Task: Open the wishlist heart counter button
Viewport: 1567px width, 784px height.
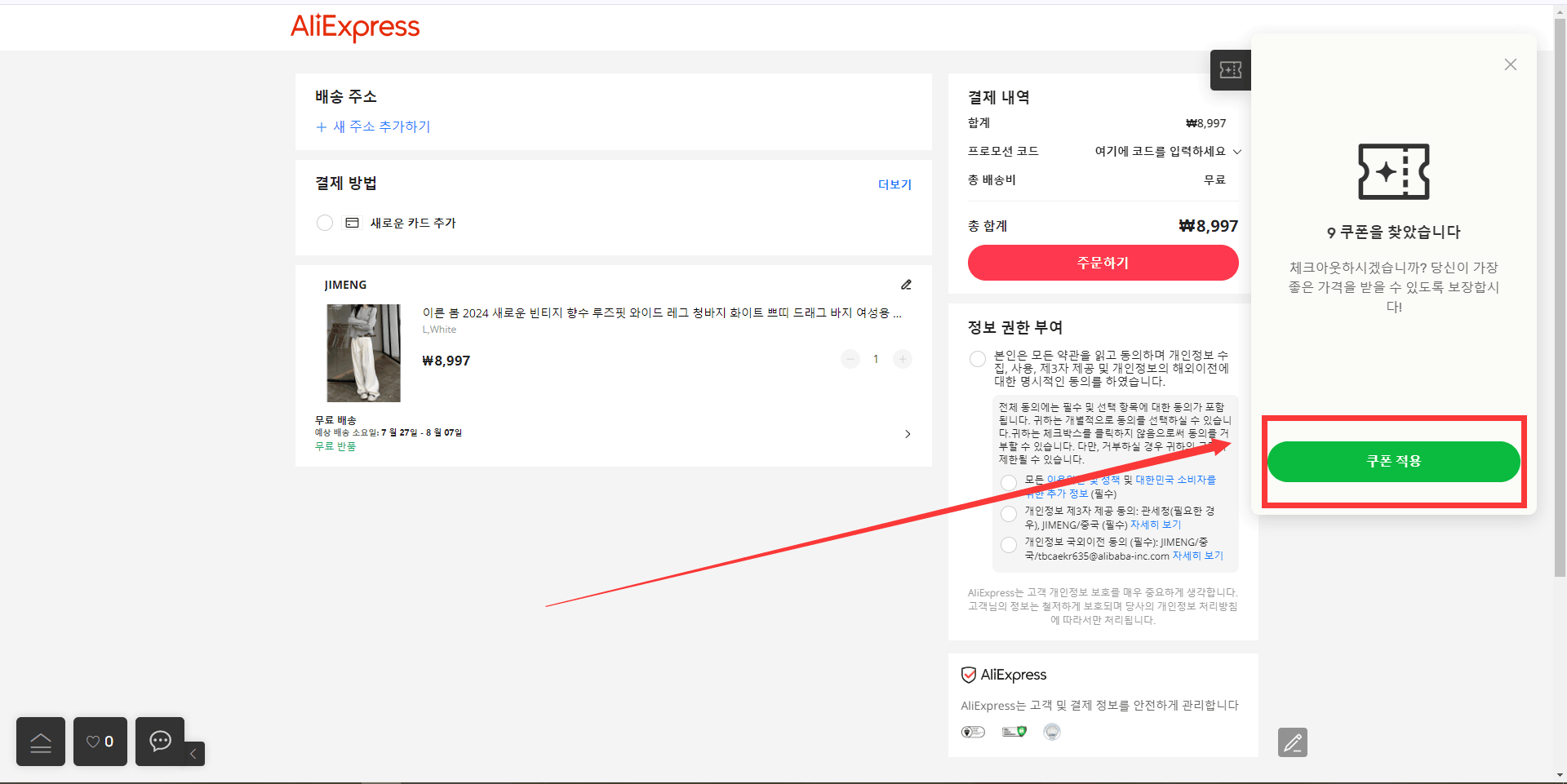Action: click(x=100, y=742)
